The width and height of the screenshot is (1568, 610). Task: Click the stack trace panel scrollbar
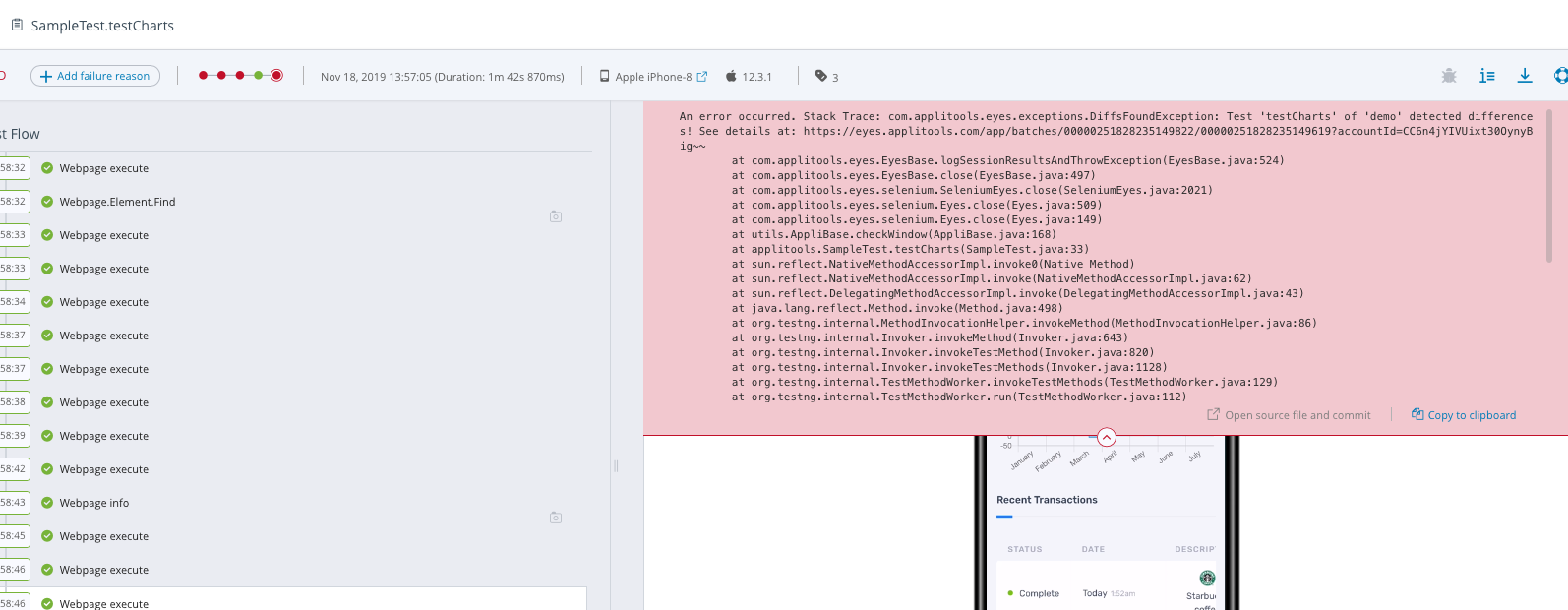click(1549, 187)
